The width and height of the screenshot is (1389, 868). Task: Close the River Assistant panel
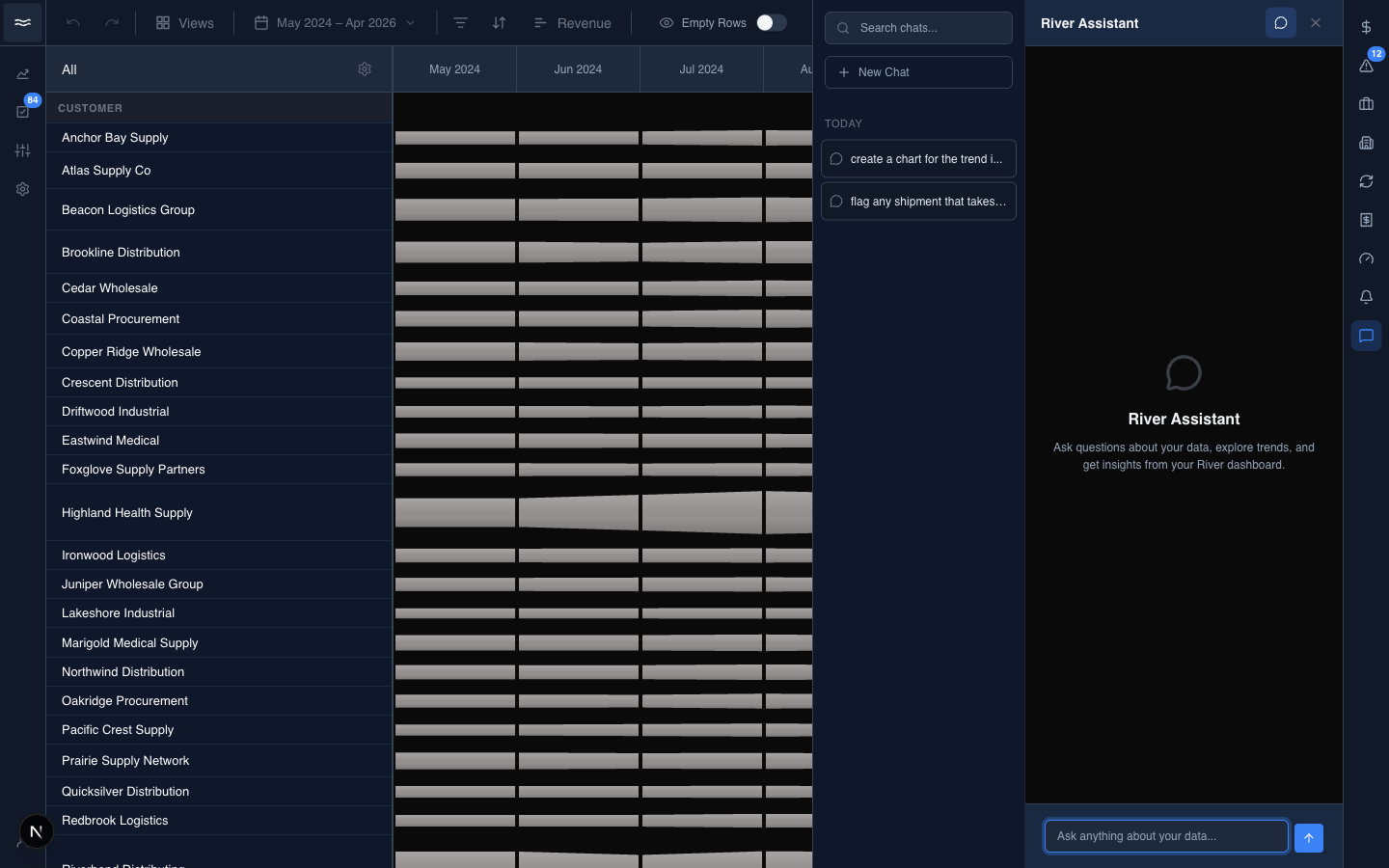coord(1316,23)
